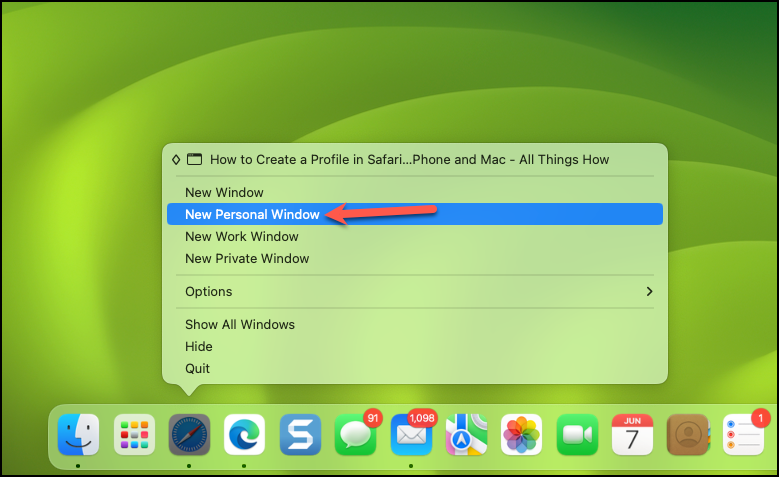This screenshot has width=779, height=477.
Task: Start FaceTime from the Dock
Action: pyautogui.click(x=576, y=435)
